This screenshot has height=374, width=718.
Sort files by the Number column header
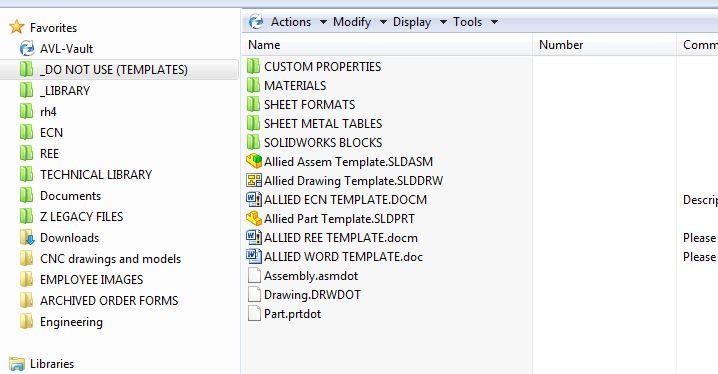click(x=604, y=45)
